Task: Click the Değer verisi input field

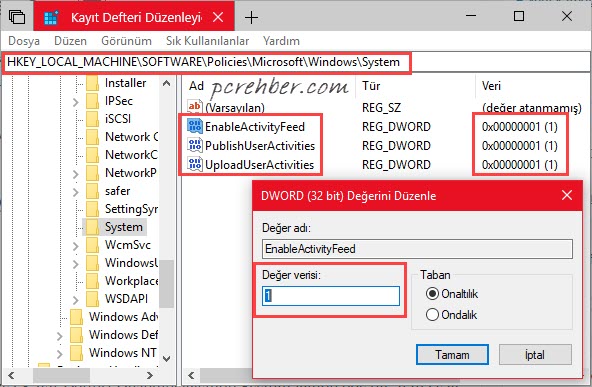Action: (x=331, y=296)
